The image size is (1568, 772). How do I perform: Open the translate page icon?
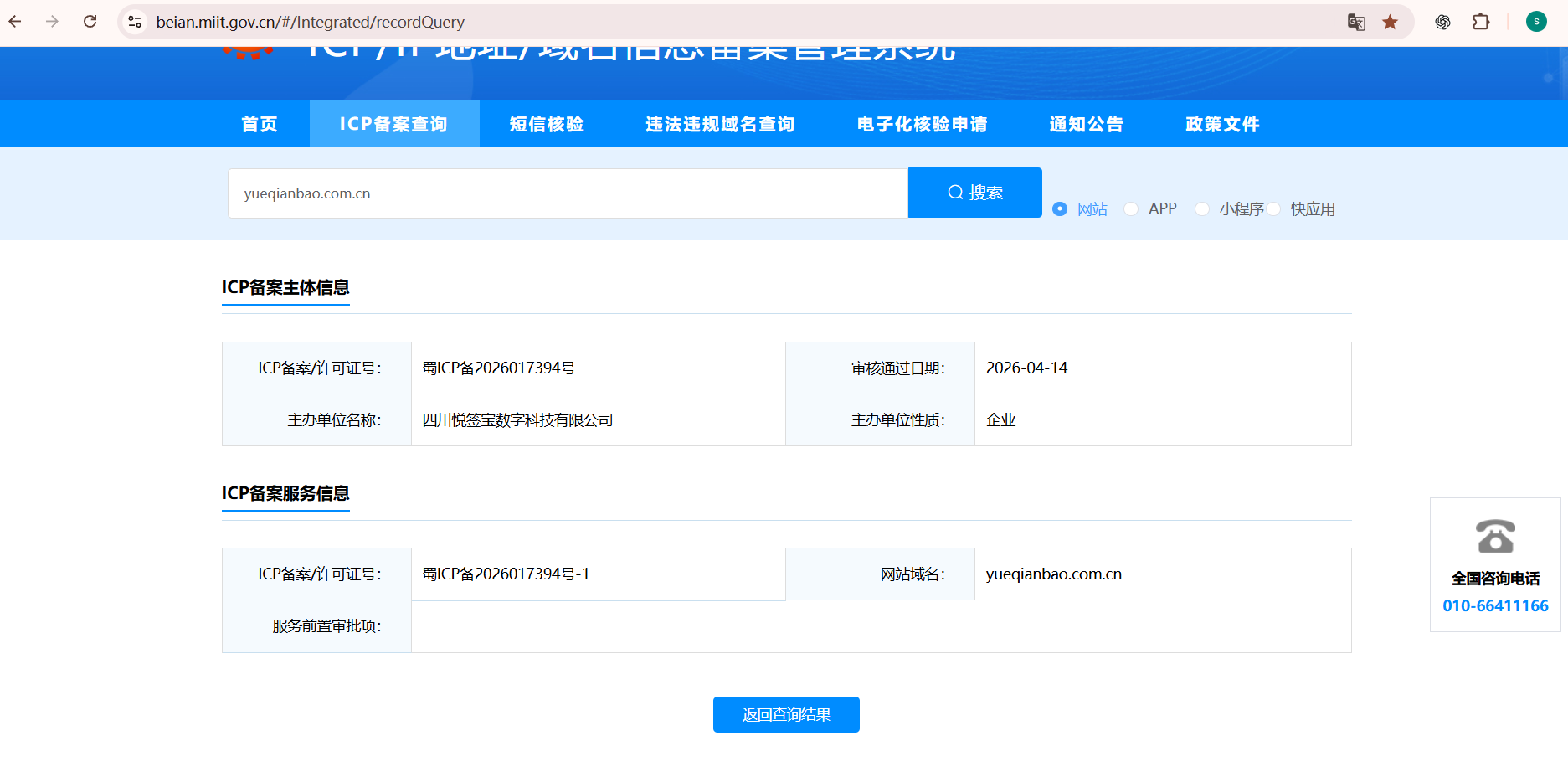pyautogui.click(x=1356, y=23)
